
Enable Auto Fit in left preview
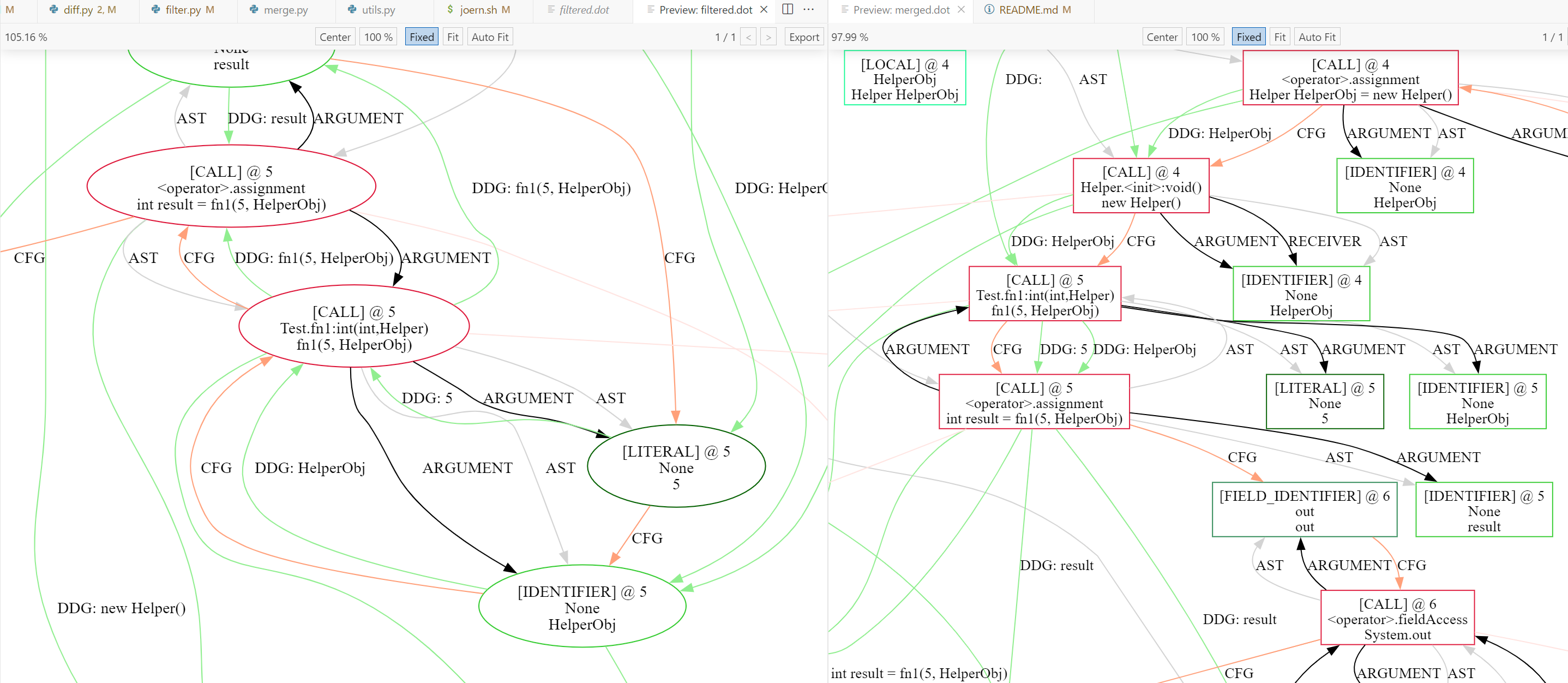pos(489,37)
